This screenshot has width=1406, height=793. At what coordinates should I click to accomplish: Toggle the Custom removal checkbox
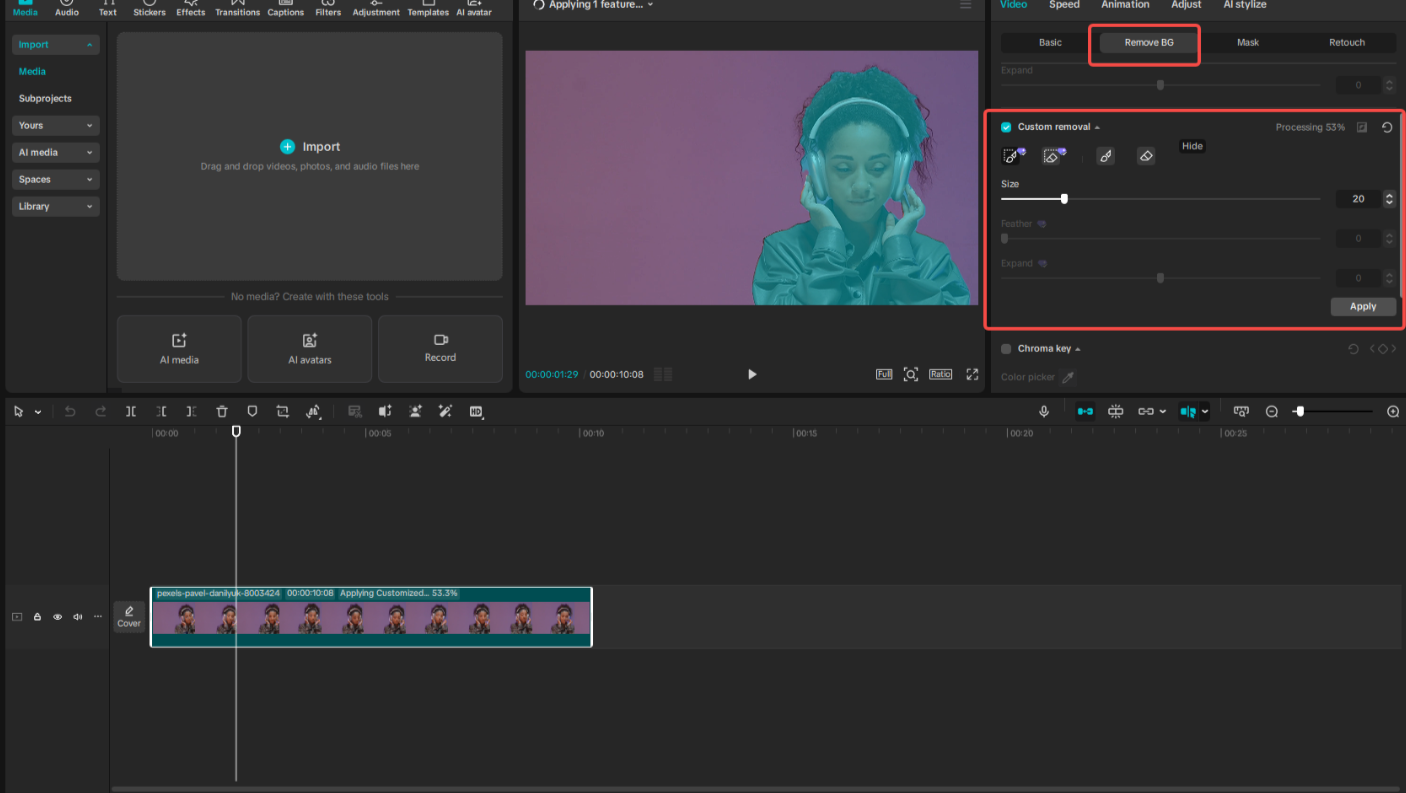point(1005,127)
